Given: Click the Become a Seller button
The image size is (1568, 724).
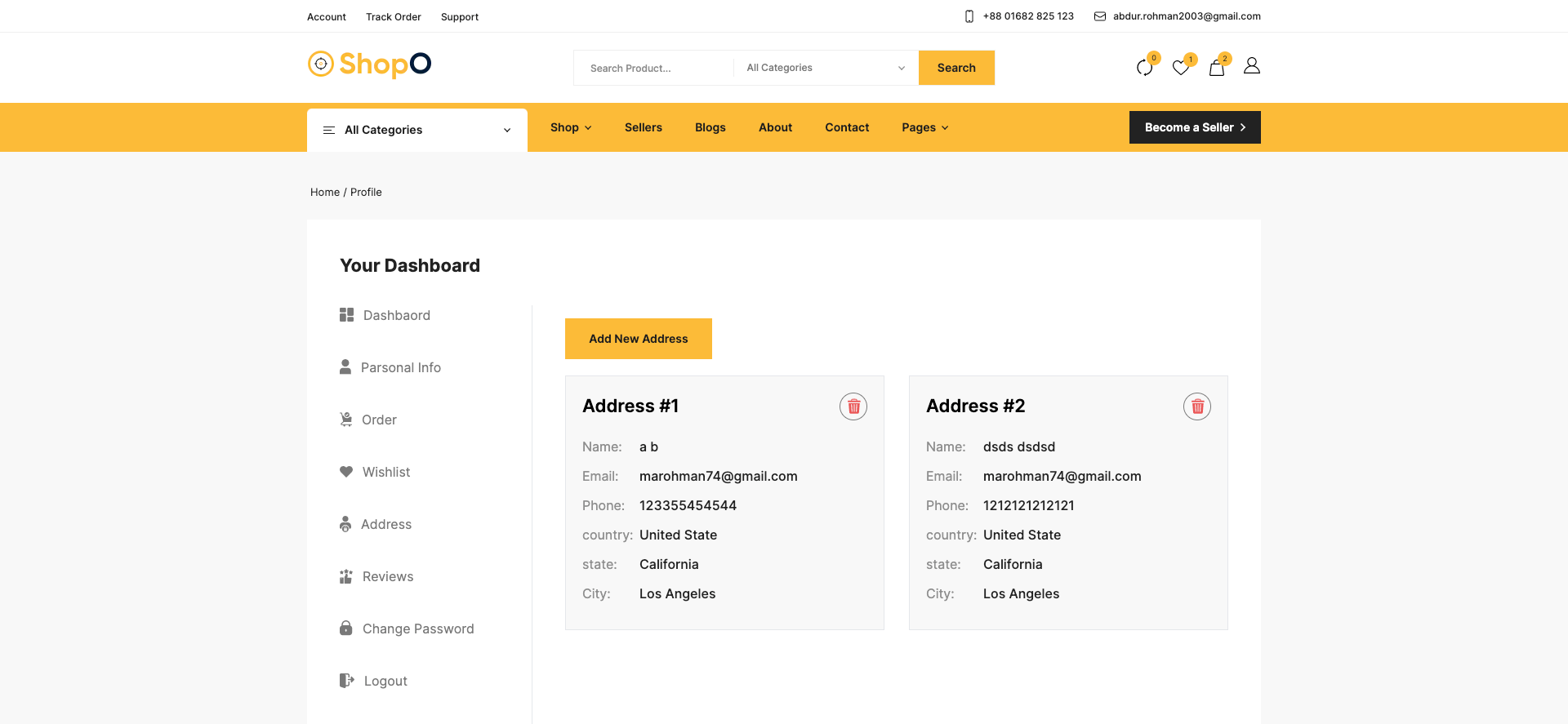Looking at the screenshot, I should coord(1194,127).
